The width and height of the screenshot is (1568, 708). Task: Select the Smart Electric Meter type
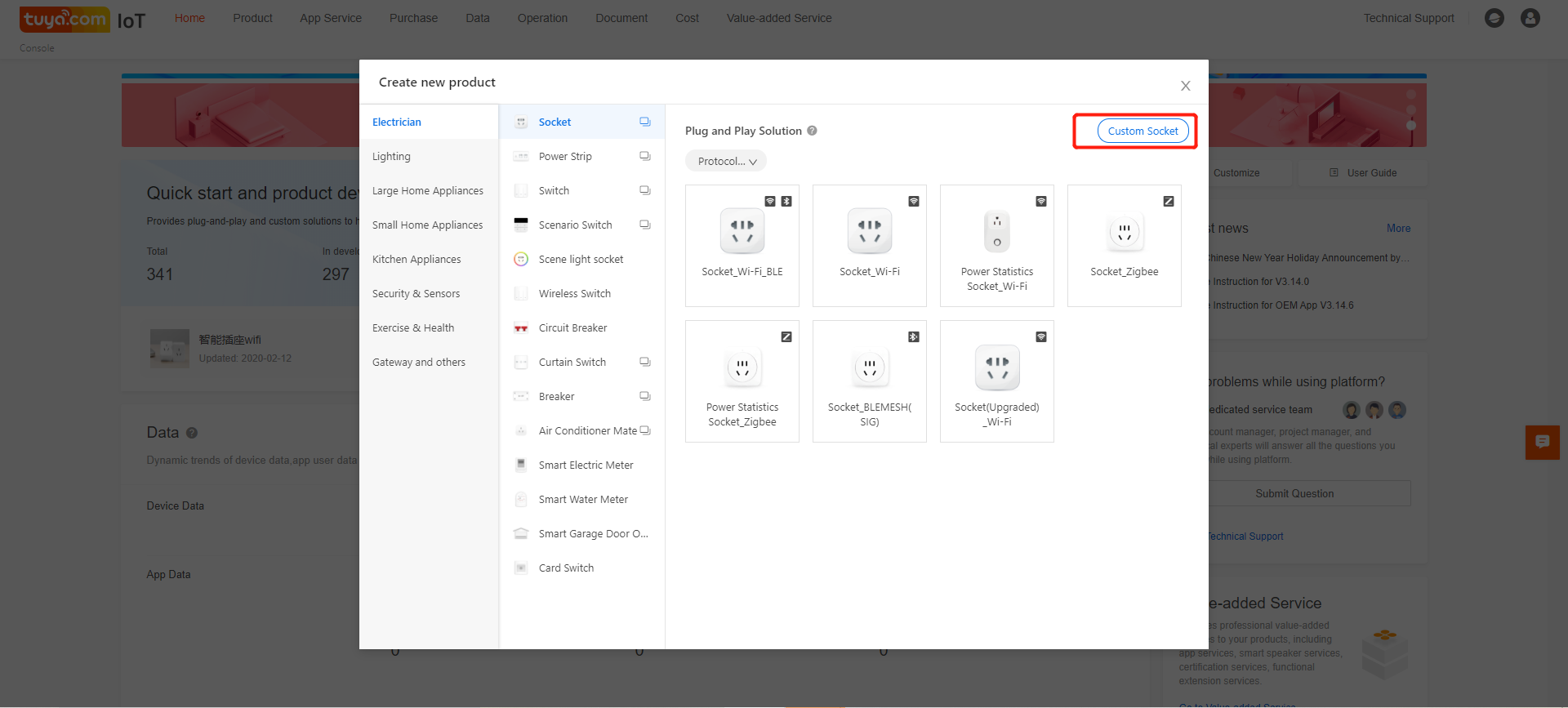pyautogui.click(x=586, y=465)
